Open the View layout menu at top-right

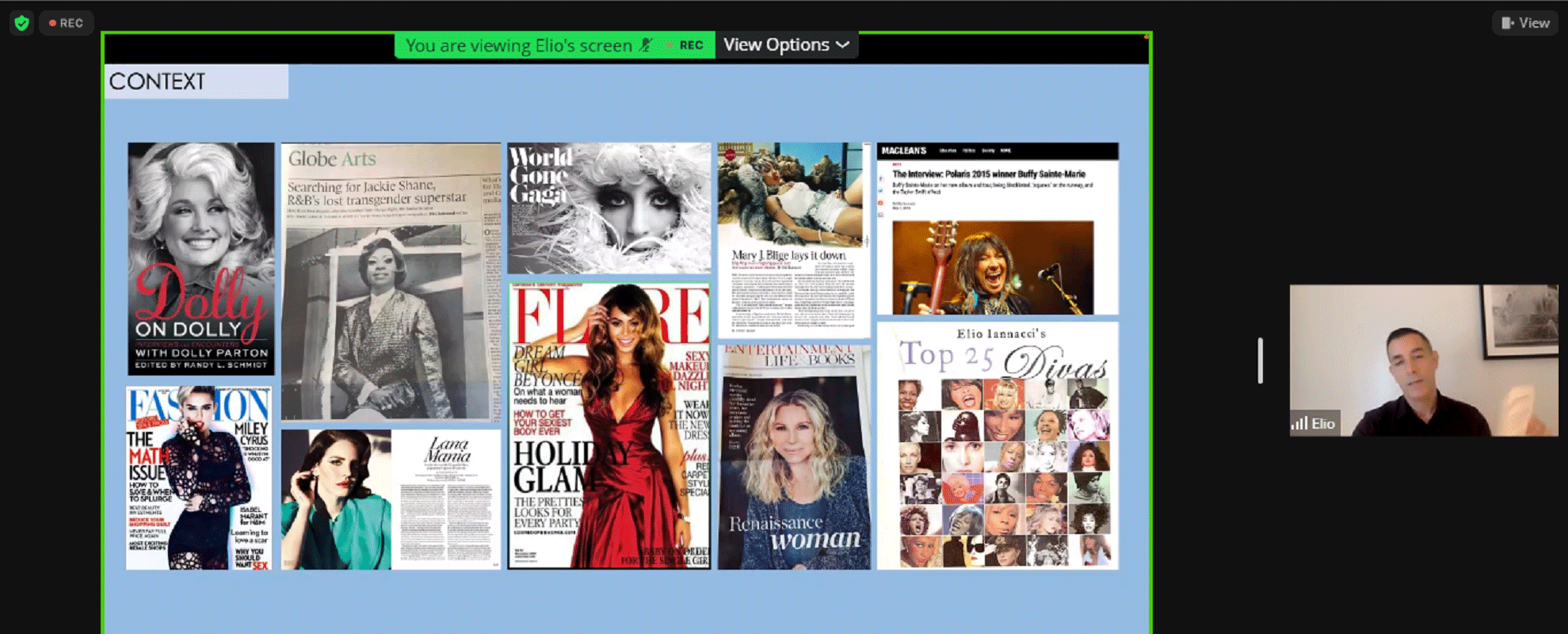(x=1525, y=23)
